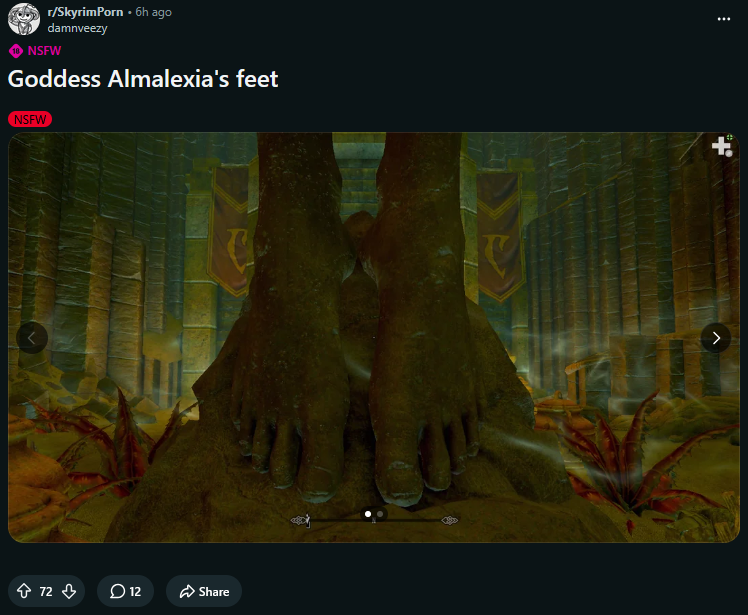The width and height of the screenshot is (748, 615).
Task: Go to previous gallery image
Action: [x=32, y=338]
